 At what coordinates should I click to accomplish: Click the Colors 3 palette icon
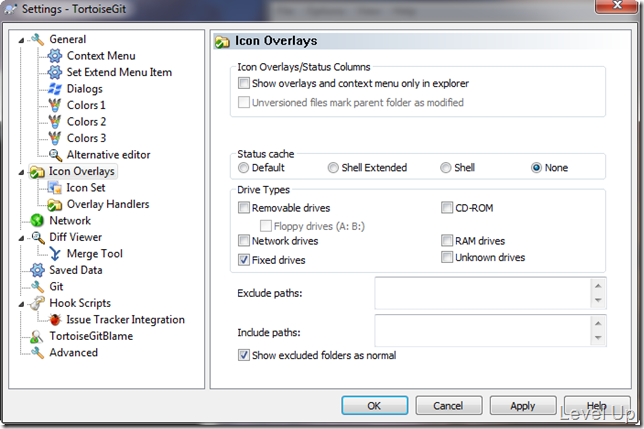tap(55, 138)
